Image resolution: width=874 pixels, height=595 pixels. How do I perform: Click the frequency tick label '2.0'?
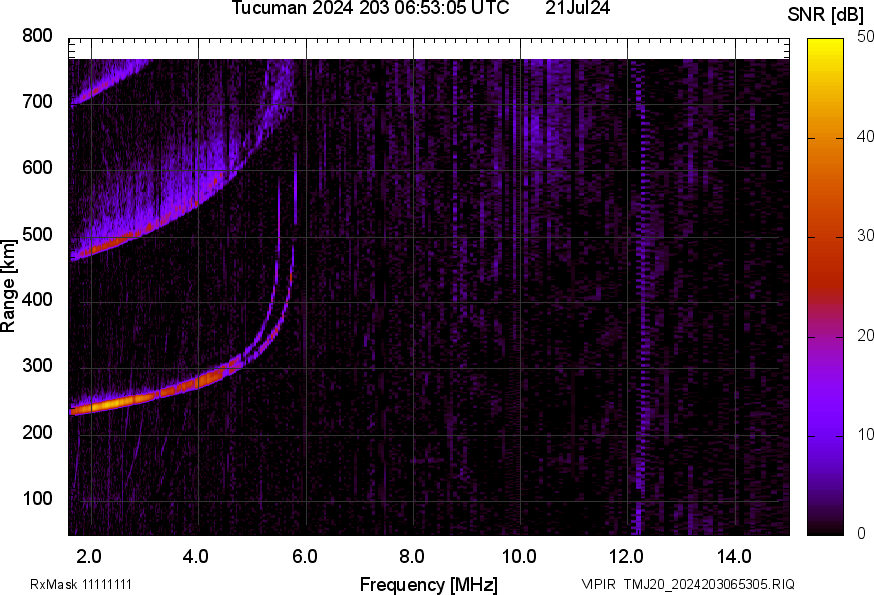point(89,556)
